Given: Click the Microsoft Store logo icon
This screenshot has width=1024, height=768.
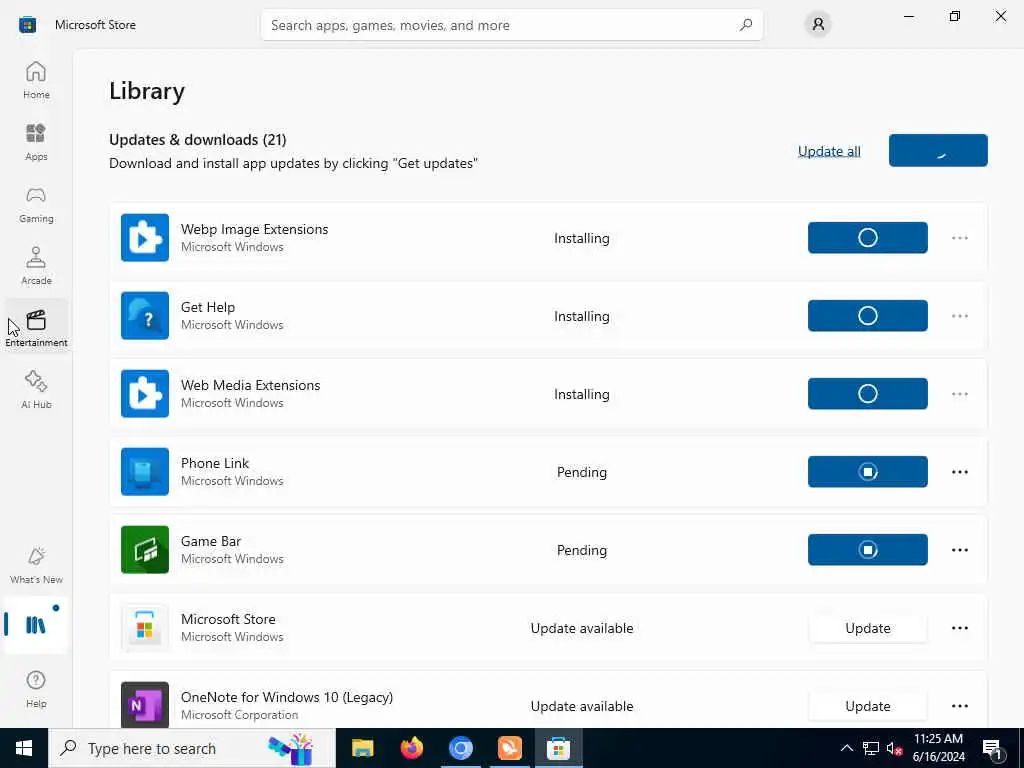Looking at the screenshot, I should (x=27, y=25).
